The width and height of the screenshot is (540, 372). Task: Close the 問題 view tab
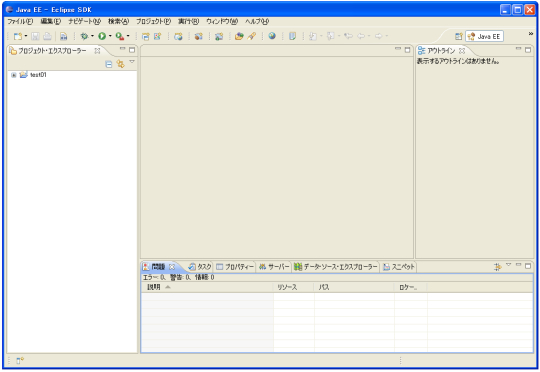[x=172, y=267]
